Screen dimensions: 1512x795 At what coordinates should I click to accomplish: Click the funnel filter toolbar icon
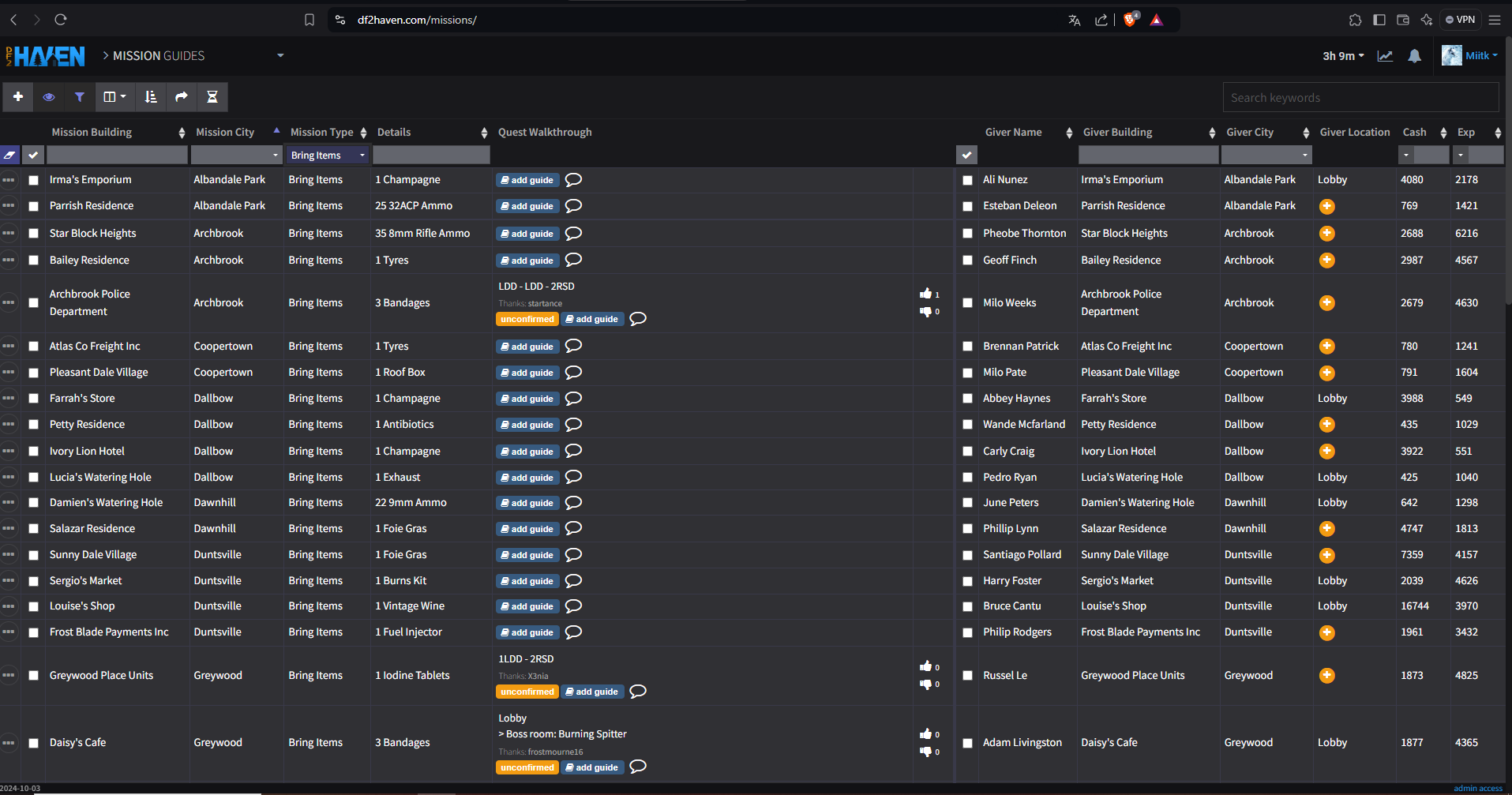(x=80, y=96)
